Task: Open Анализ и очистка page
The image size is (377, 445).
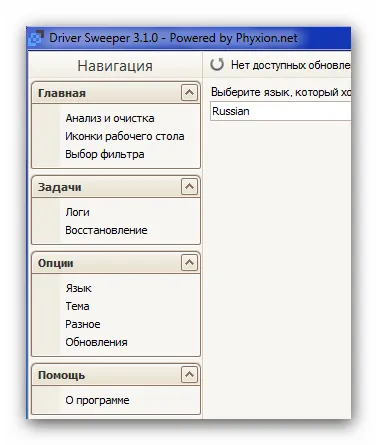Action: pos(110,118)
